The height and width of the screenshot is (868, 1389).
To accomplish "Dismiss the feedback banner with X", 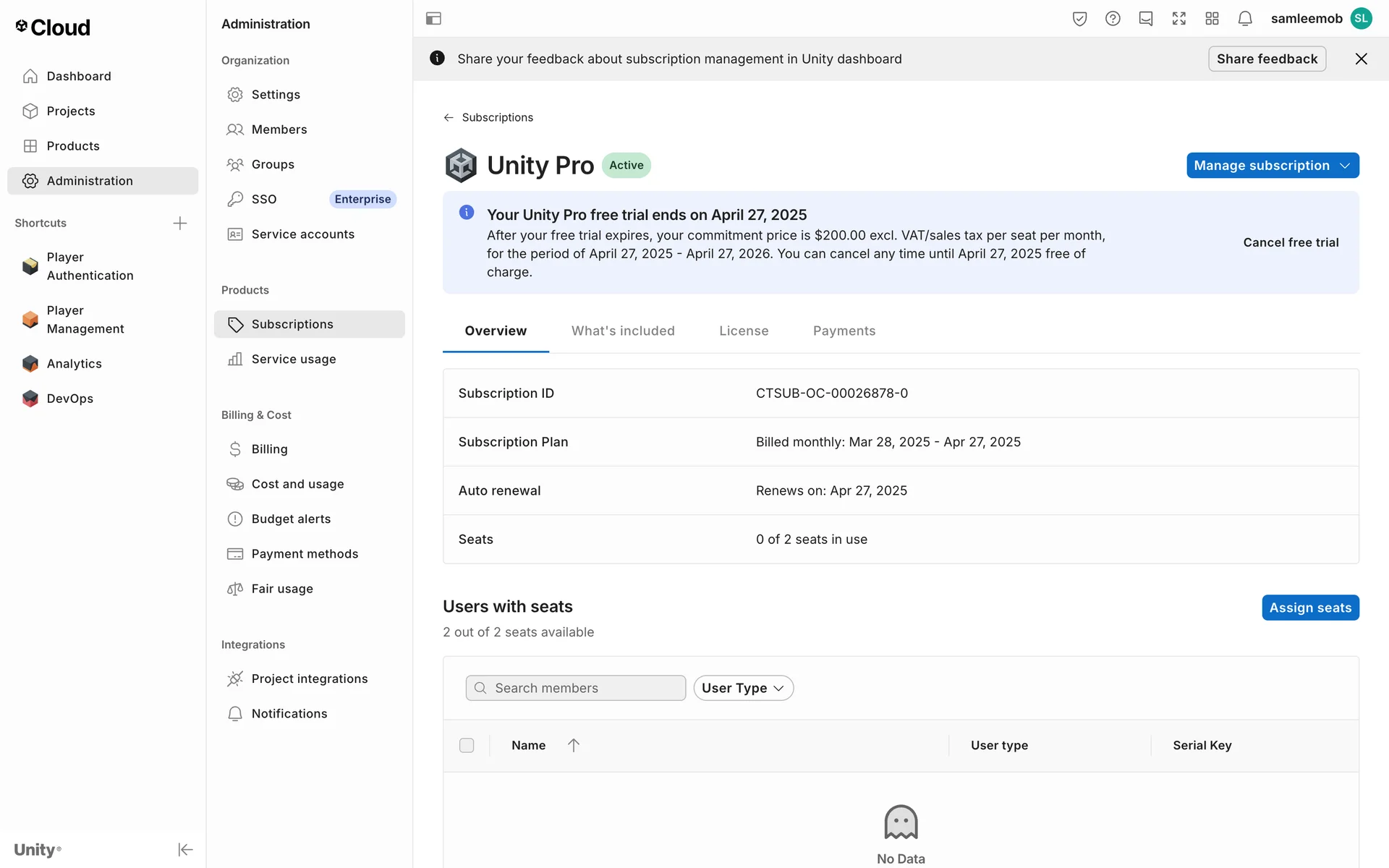I will click(x=1361, y=59).
